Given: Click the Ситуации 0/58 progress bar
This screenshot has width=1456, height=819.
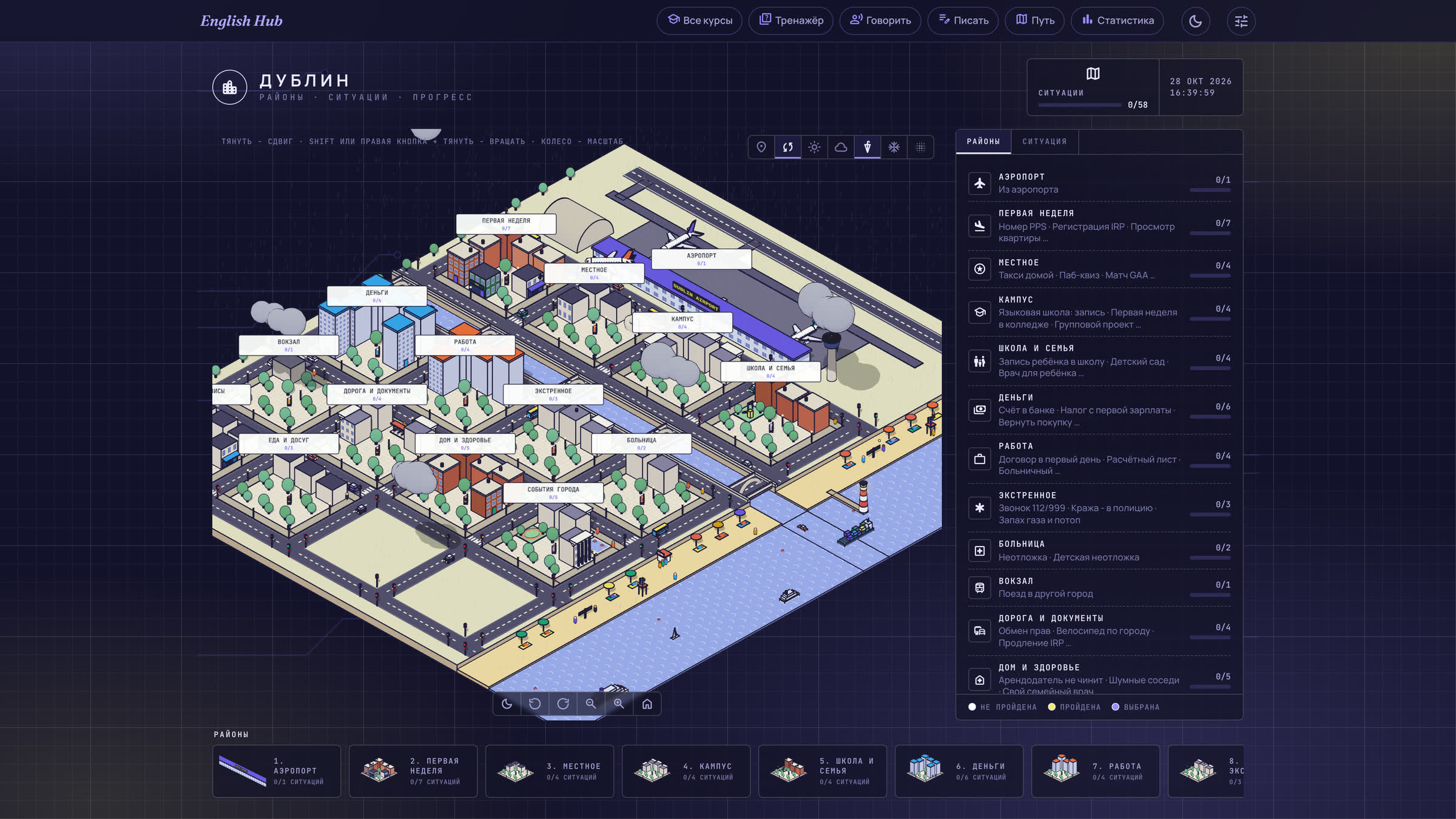Looking at the screenshot, I should click(x=1080, y=105).
